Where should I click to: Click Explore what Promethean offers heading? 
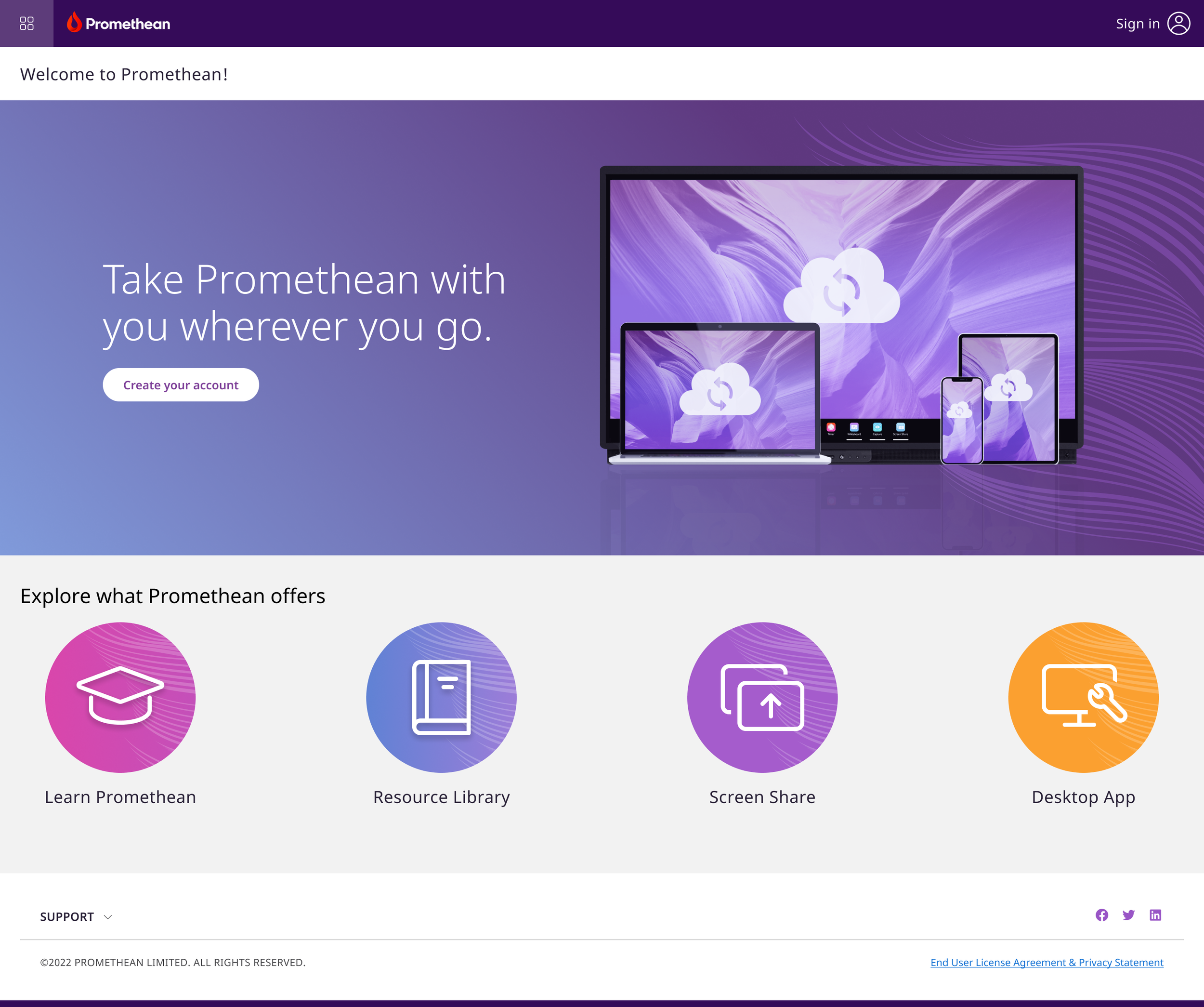point(172,596)
